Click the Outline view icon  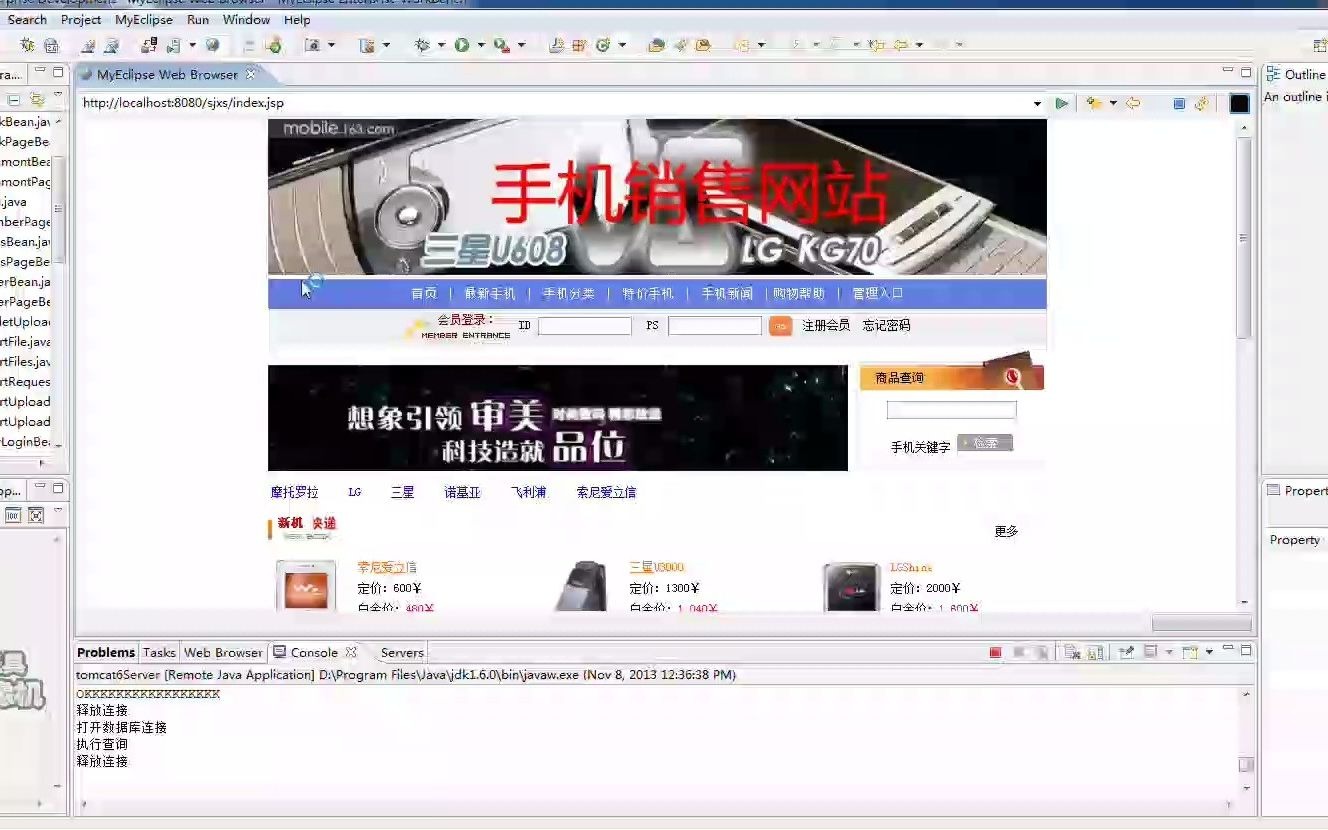(1273, 74)
